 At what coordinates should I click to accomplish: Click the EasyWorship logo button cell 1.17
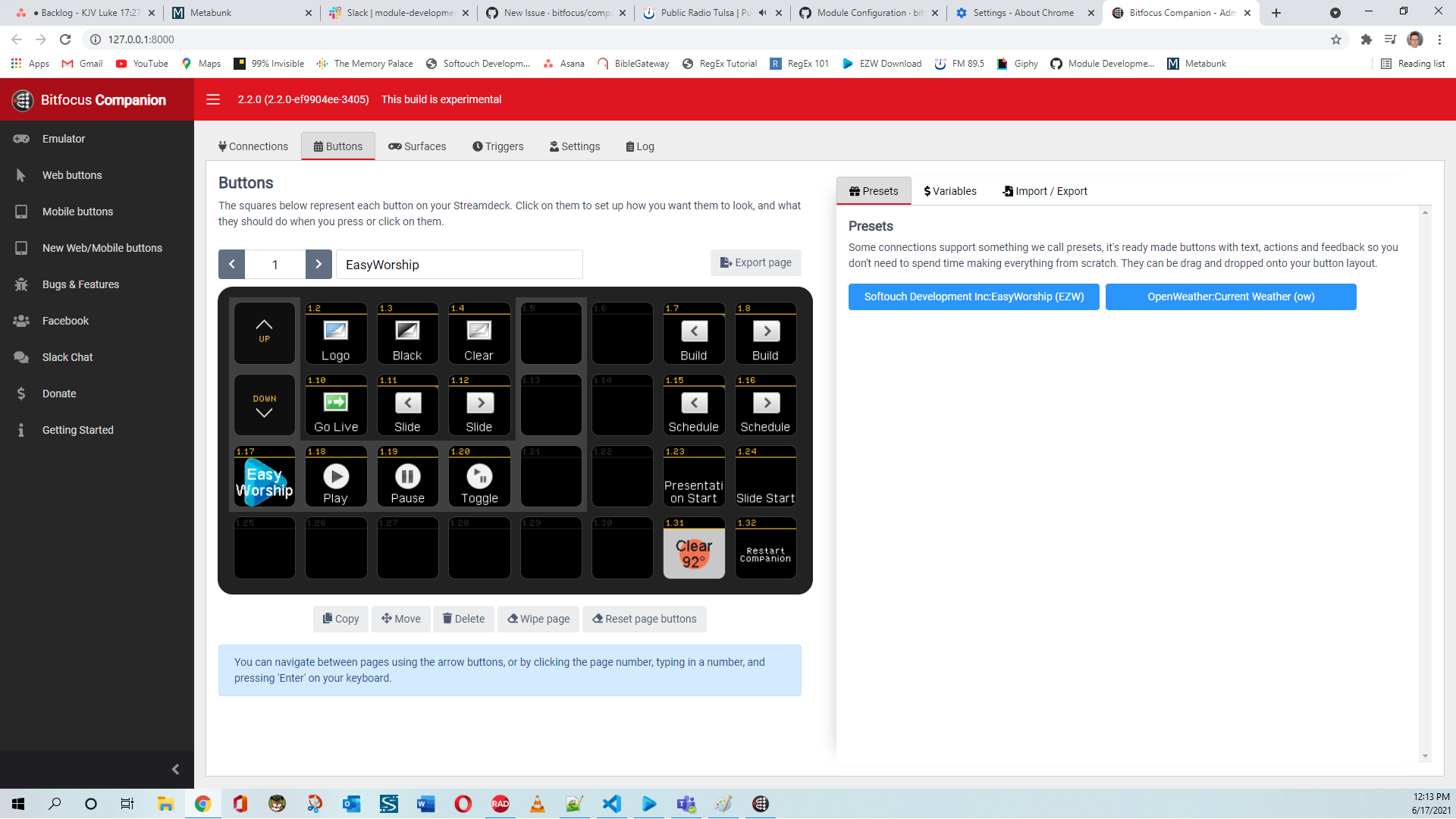click(264, 476)
